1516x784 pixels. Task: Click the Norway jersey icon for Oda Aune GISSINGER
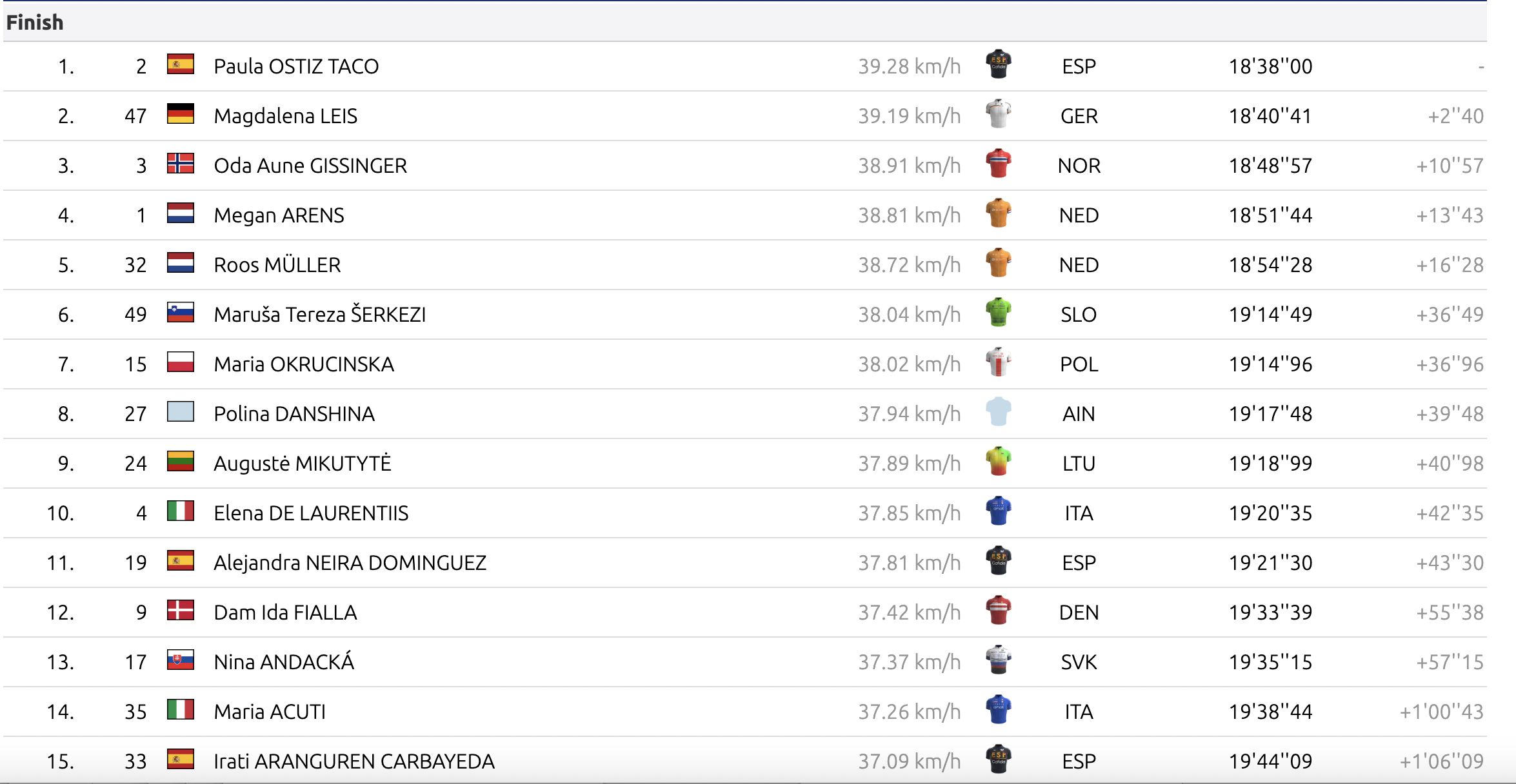[x=998, y=164]
